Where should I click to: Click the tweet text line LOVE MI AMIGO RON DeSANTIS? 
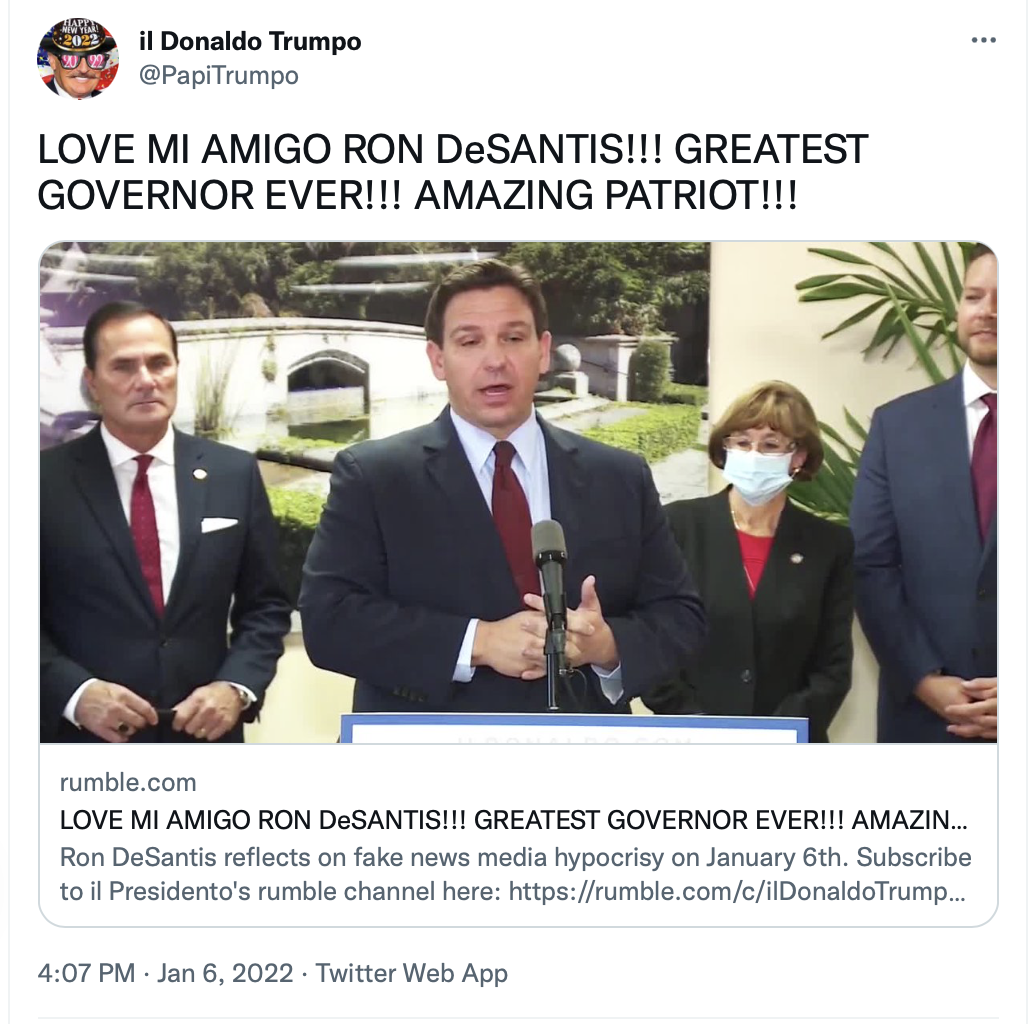(452, 149)
